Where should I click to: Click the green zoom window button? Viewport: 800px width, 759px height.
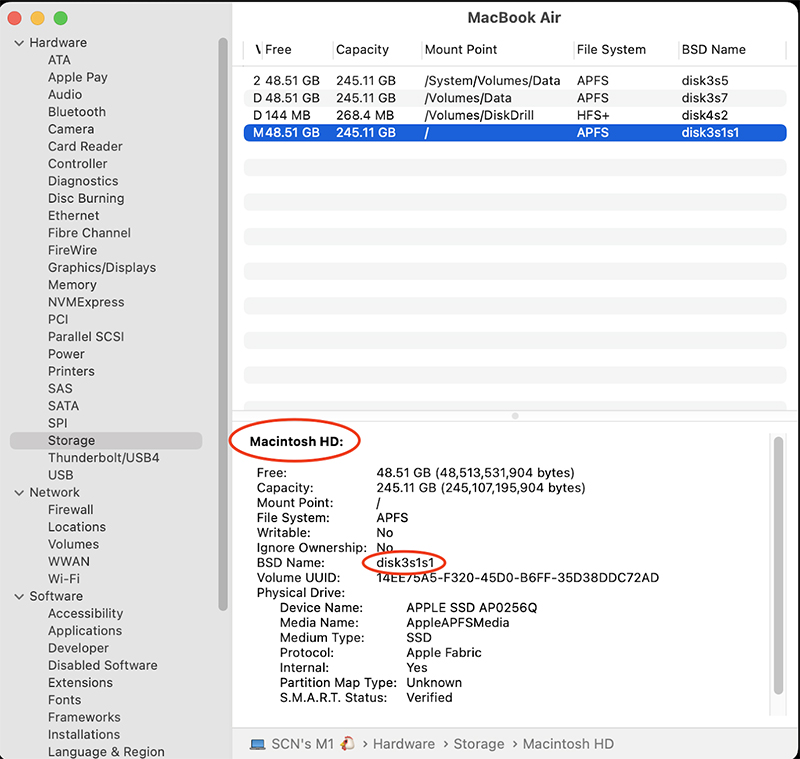tap(61, 18)
